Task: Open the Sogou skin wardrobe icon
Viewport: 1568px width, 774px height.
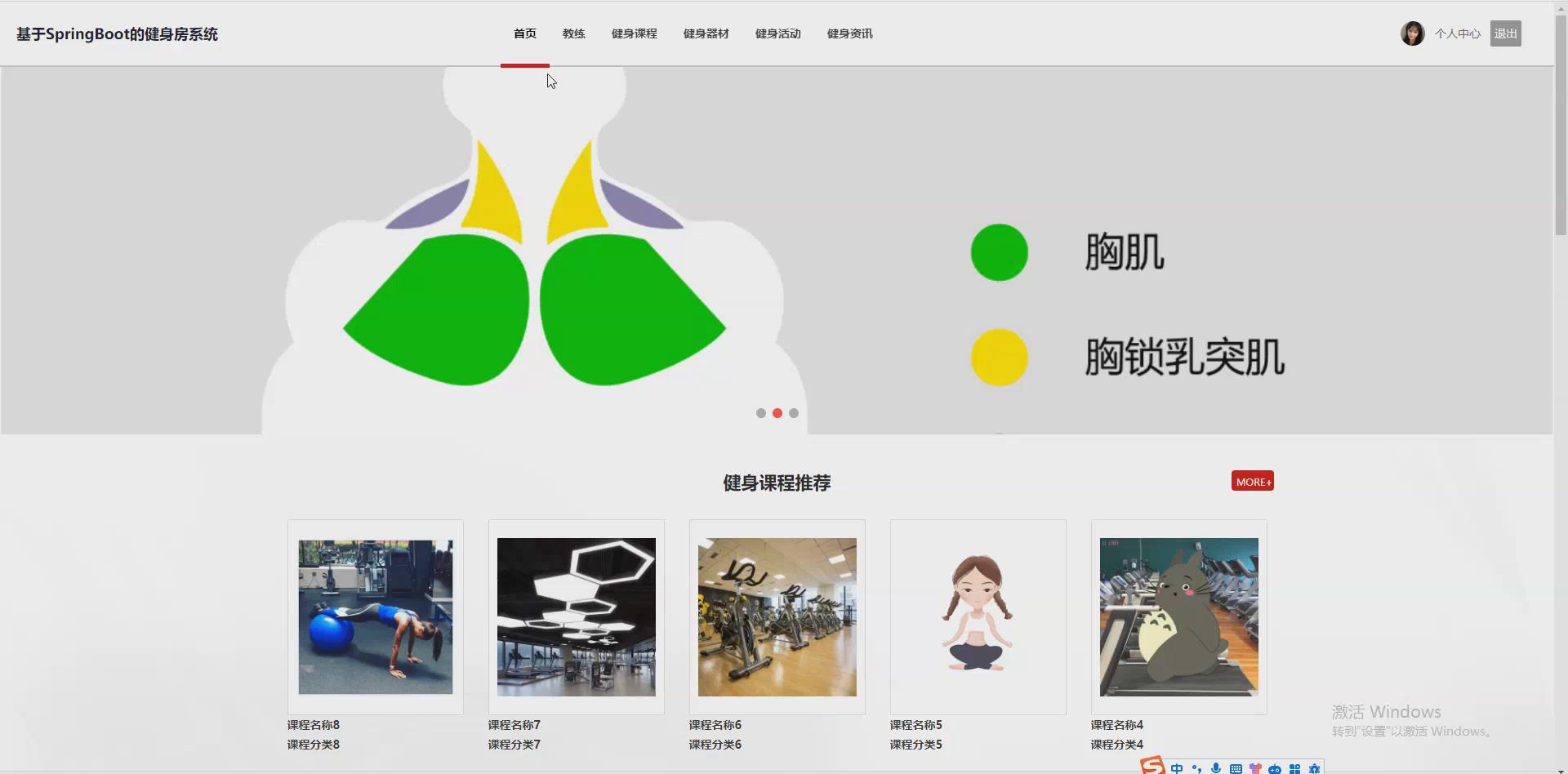Action: pyautogui.click(x=1255, y=768)
